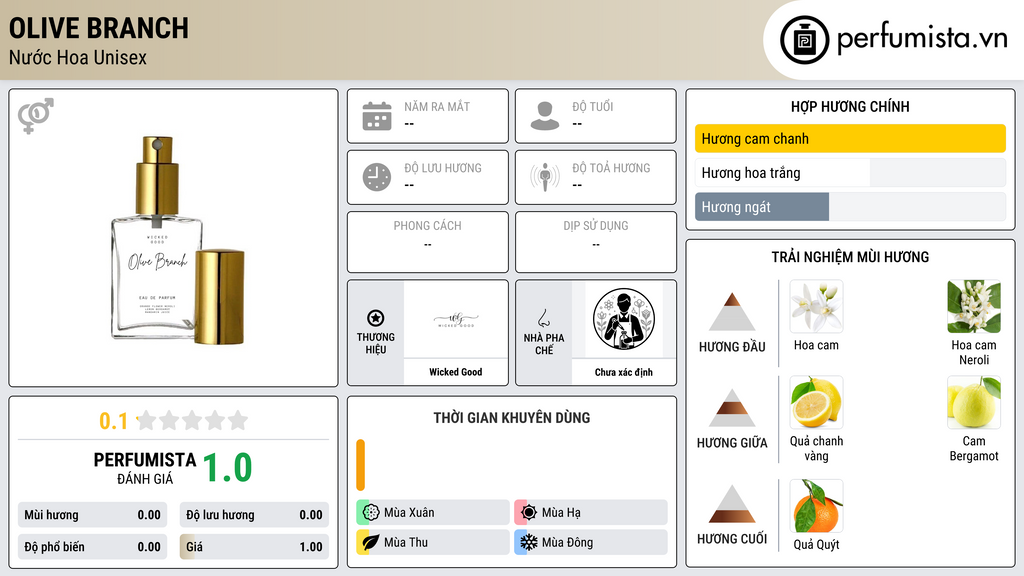Click the unisex gender symbol icon
1024x576 pixels.
point(35,116)
